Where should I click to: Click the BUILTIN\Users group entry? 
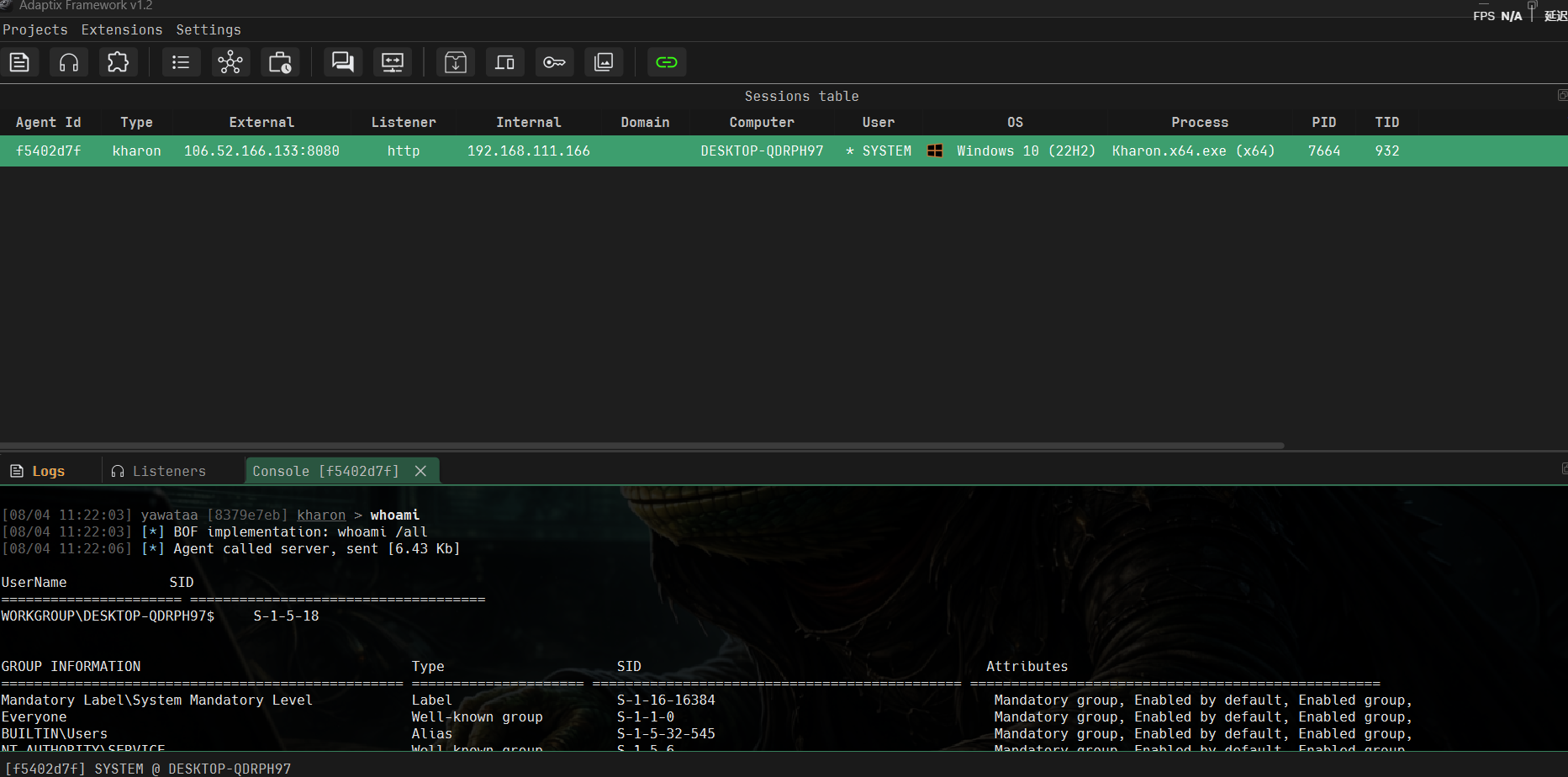(x=54, y=734)
